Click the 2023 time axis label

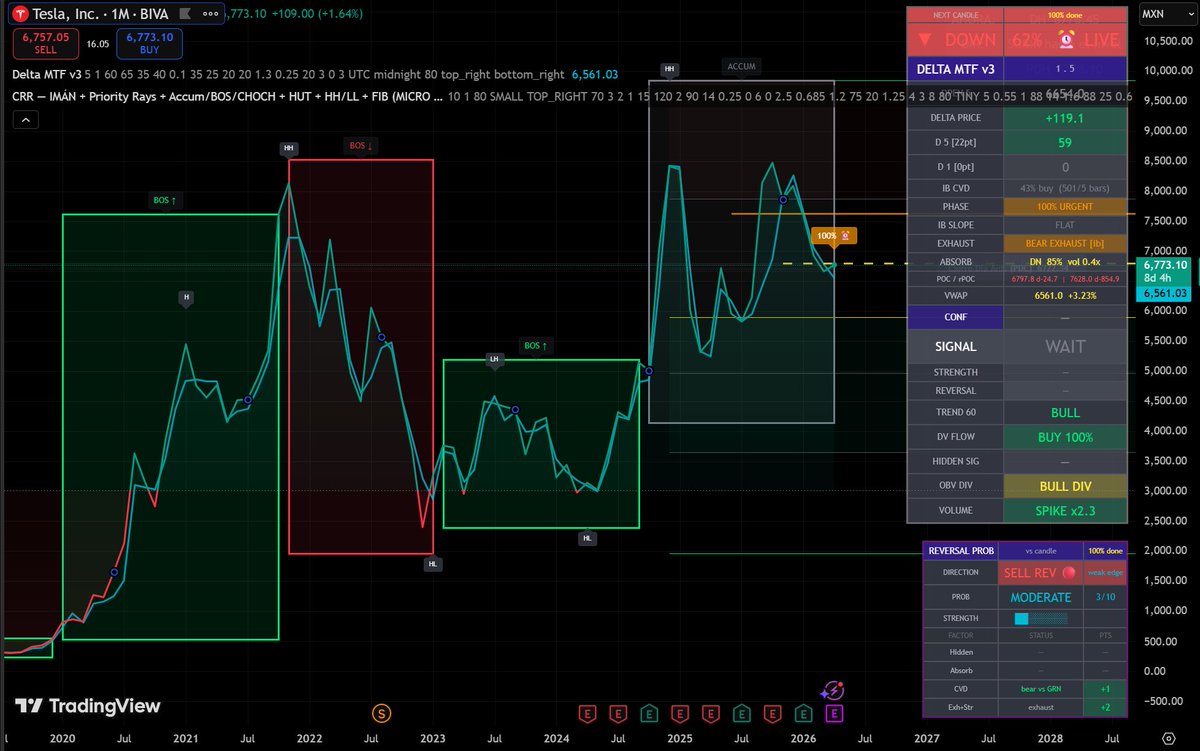pos(432,737)
